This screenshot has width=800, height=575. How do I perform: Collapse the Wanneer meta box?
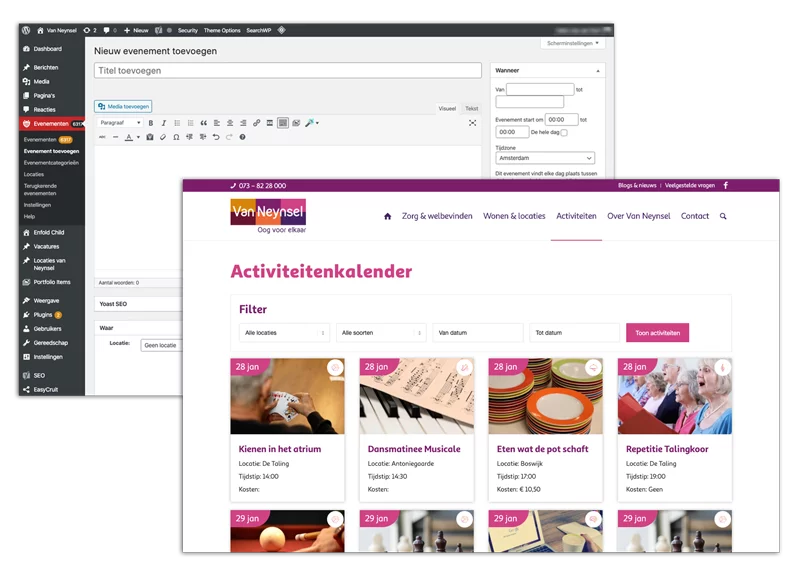coord(597,70)
